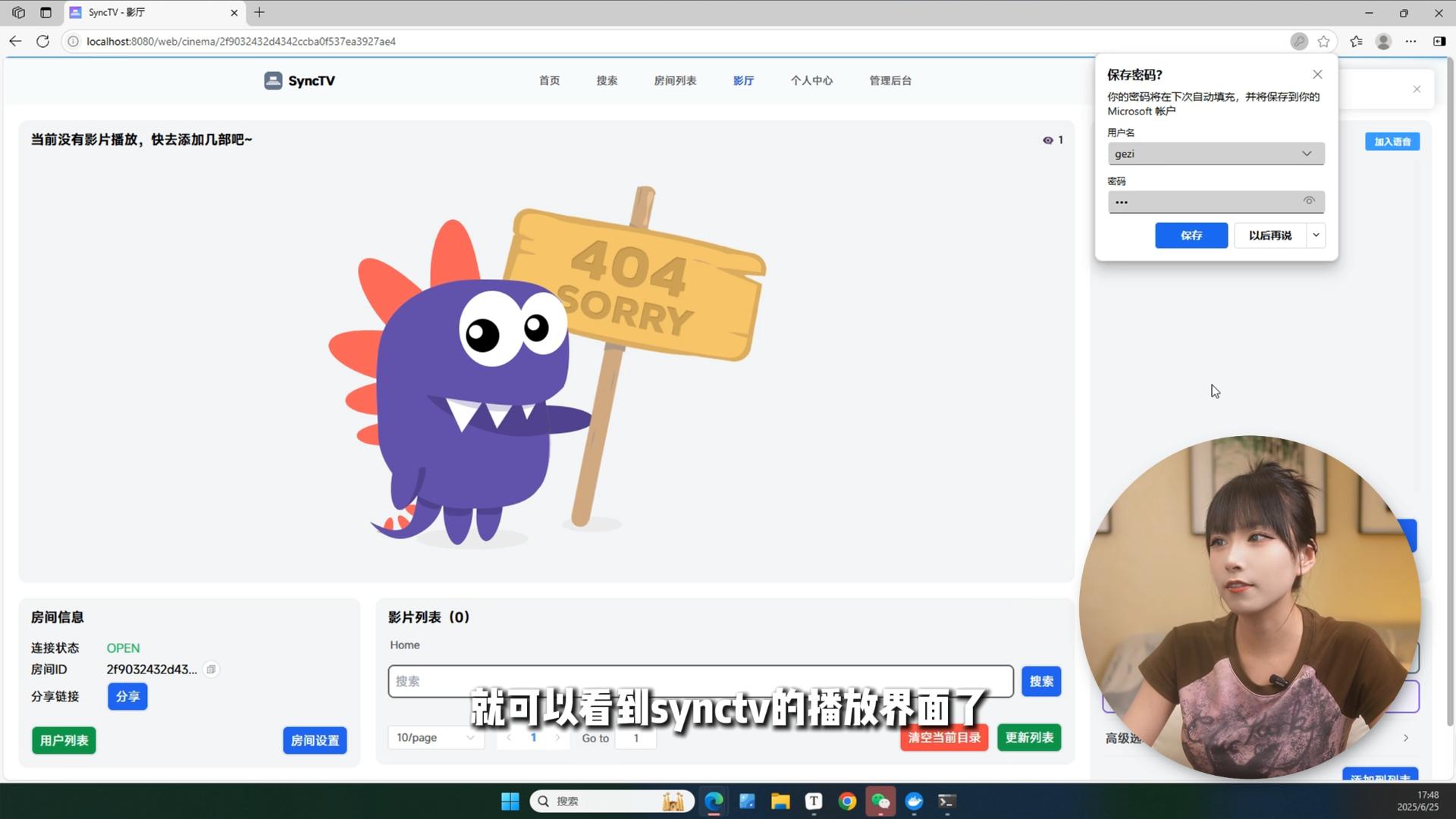This screenshot has width=1456, height=819.
Task: Focus the movie list search field
Action: tap(701, 681)
